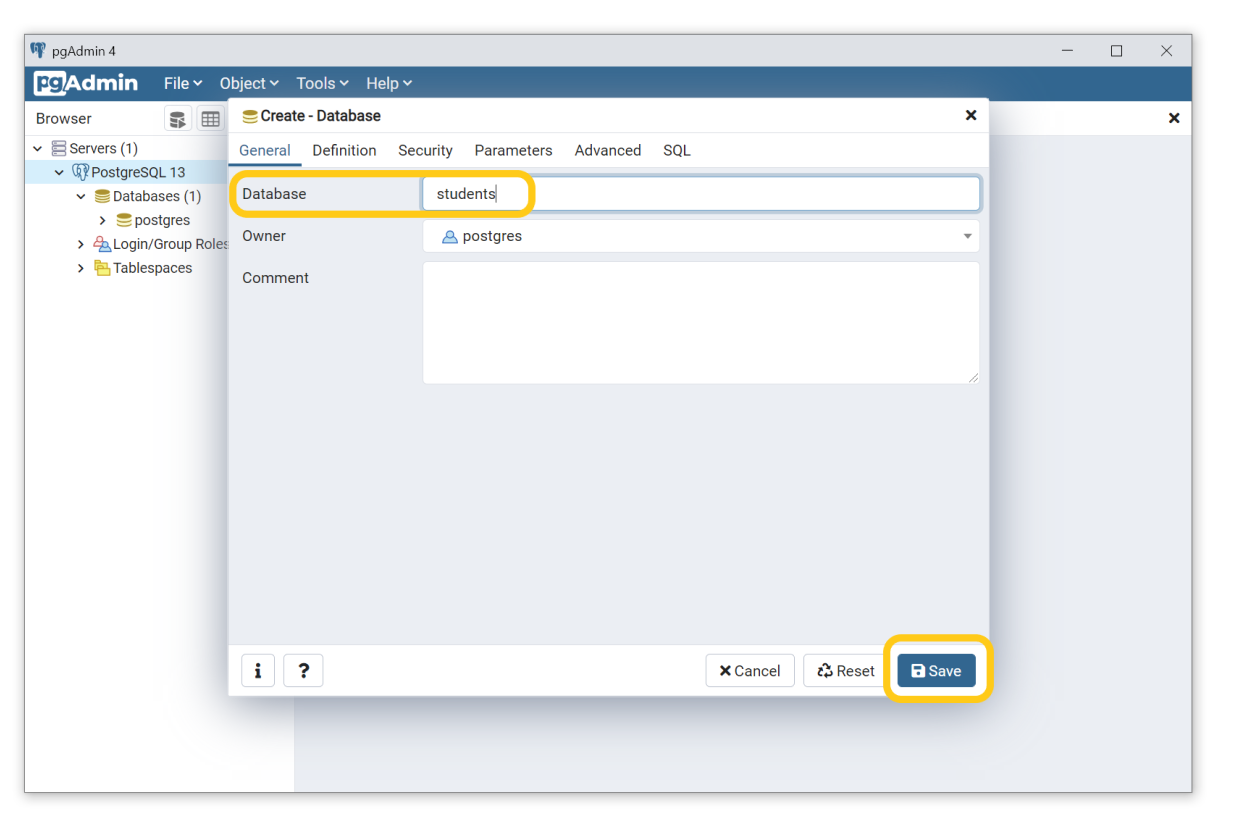The width and height of the screenshot is (1233, 825).
Task: Click the question mark help button
Action: [304, 671]
